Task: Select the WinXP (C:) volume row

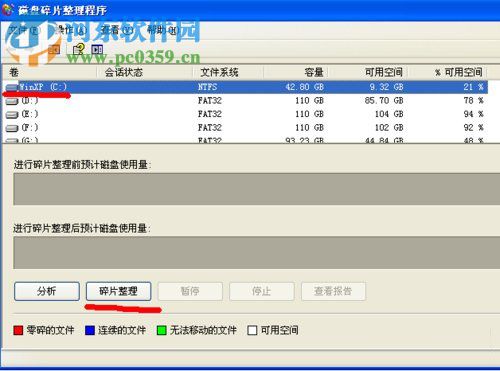Action: coord(246,87)
